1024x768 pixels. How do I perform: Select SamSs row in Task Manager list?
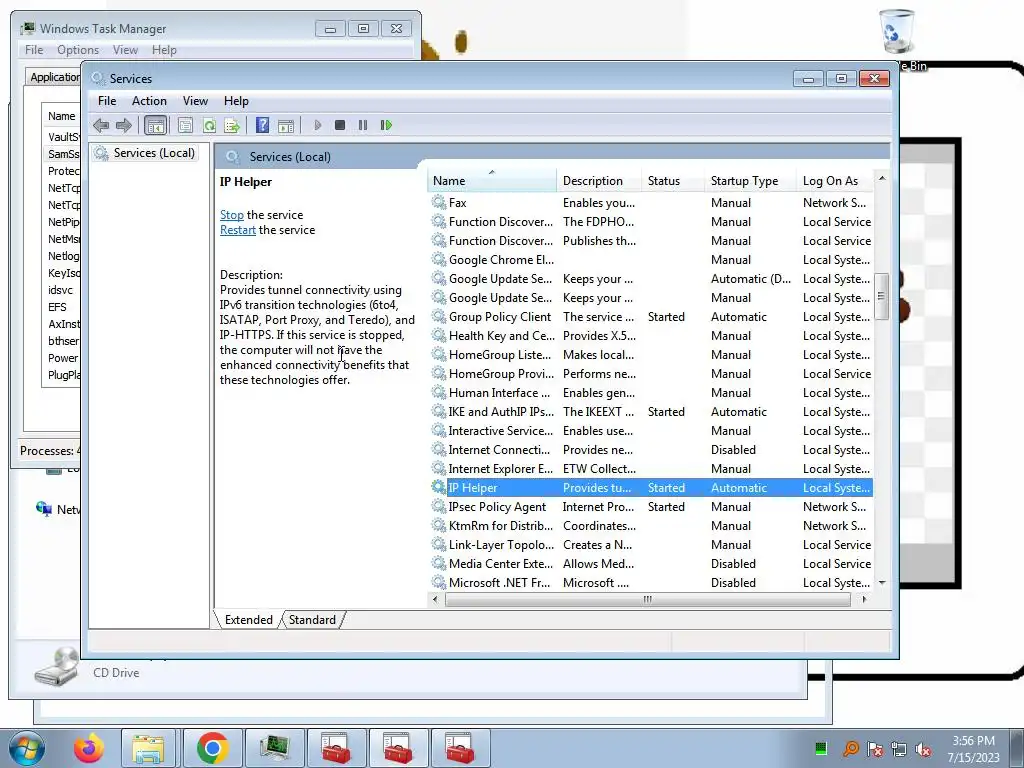(61, 154)
